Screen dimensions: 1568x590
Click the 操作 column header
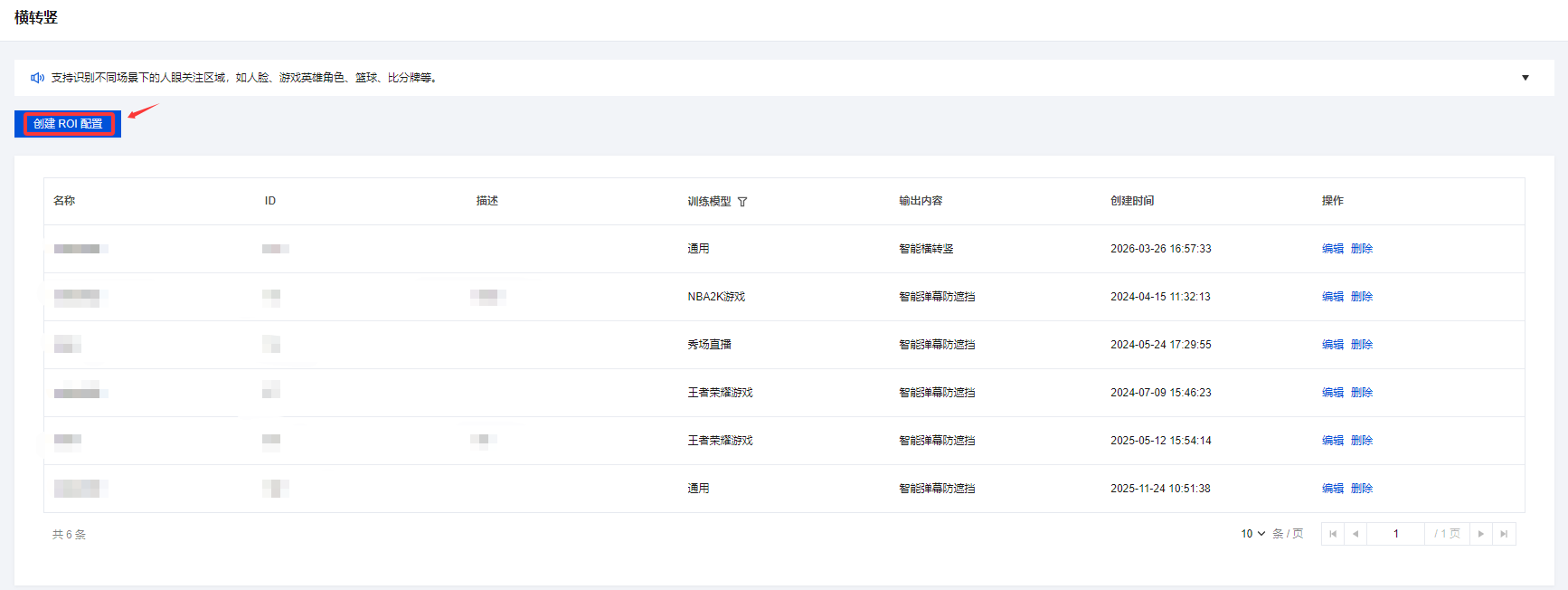(1333, 201)
